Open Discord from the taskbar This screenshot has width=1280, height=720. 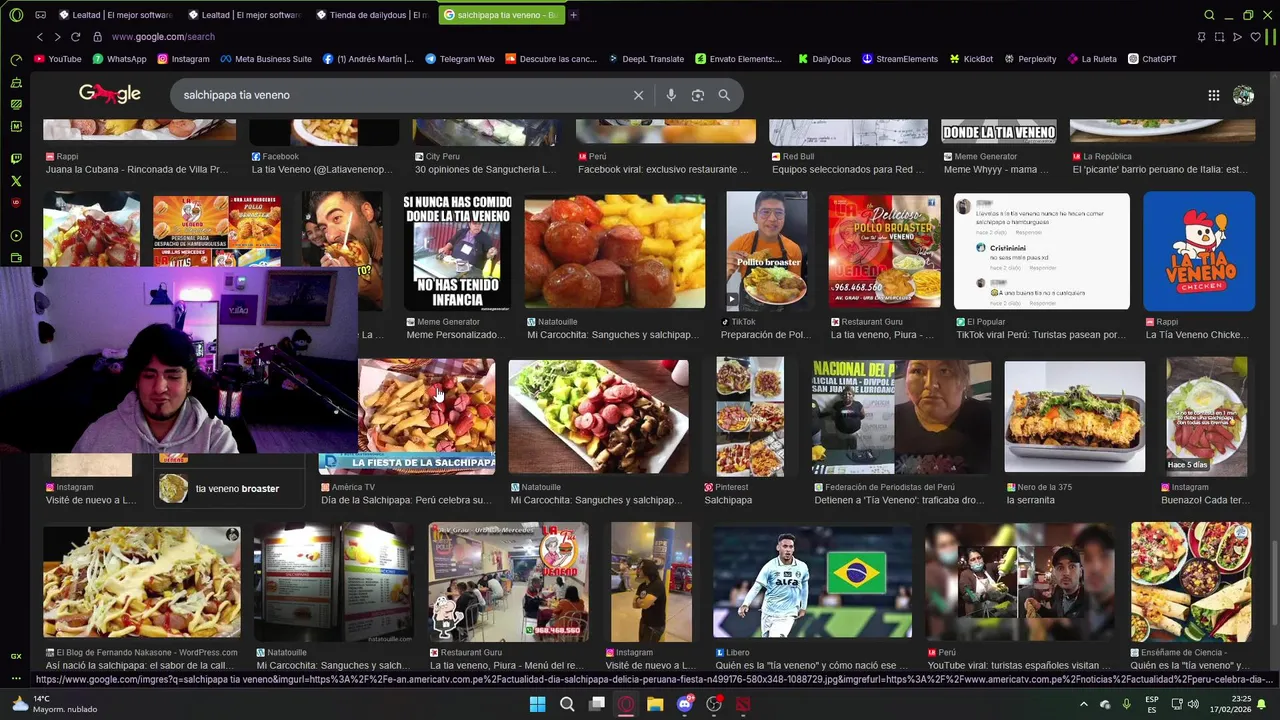(x=685, y=704)
